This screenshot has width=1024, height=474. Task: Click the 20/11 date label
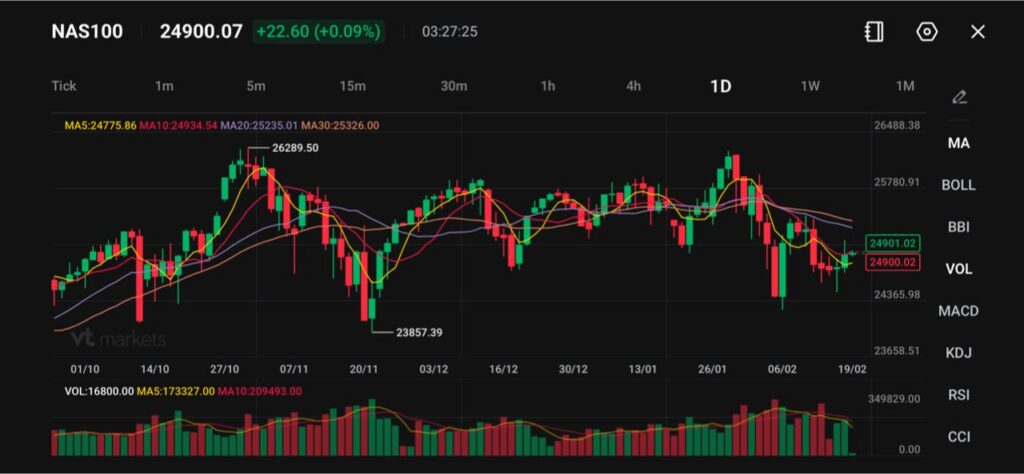click(364, 370)
